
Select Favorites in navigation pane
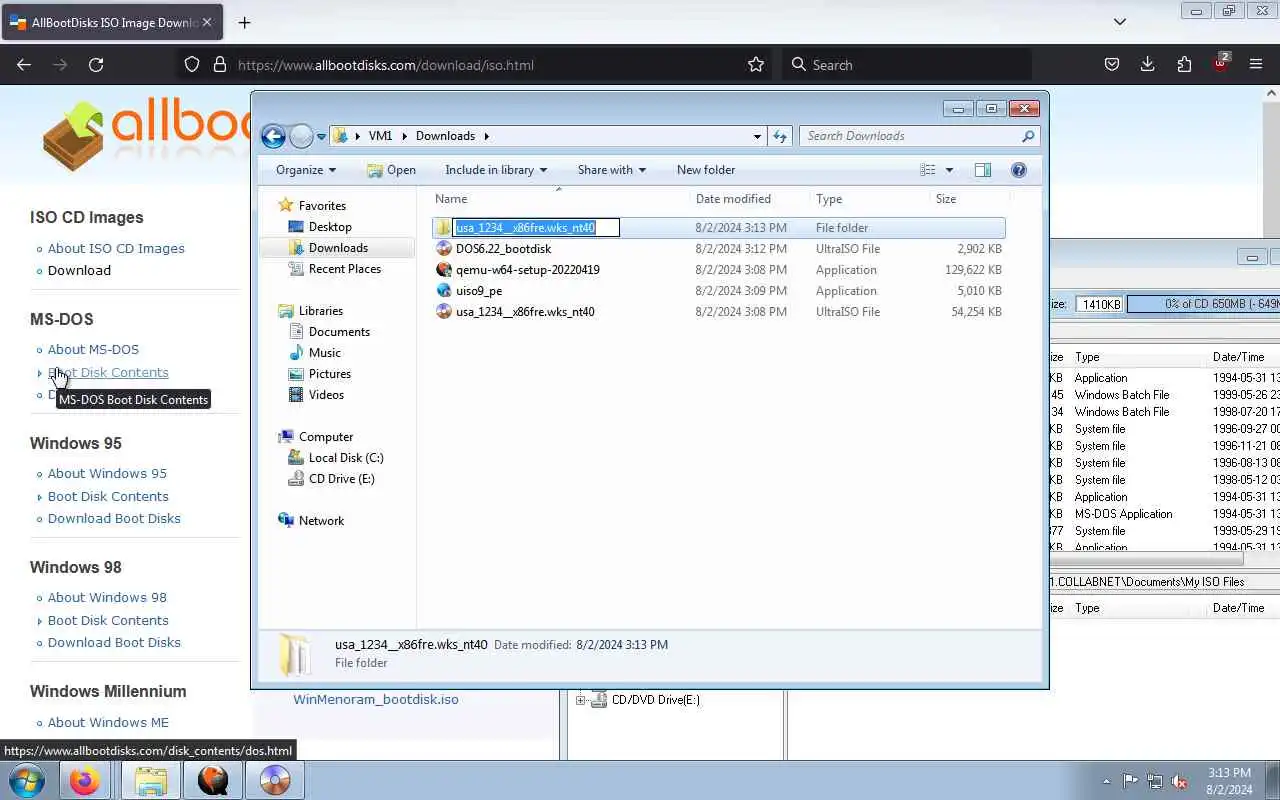coord(322,205)
